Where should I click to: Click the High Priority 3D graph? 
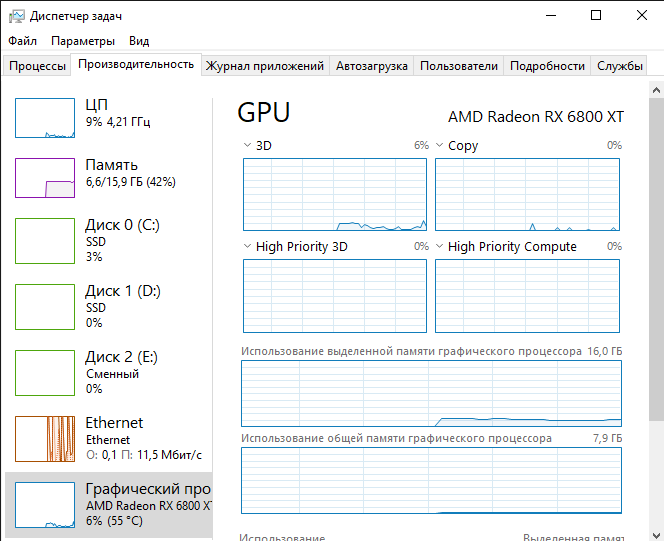(x=335, y=296)
